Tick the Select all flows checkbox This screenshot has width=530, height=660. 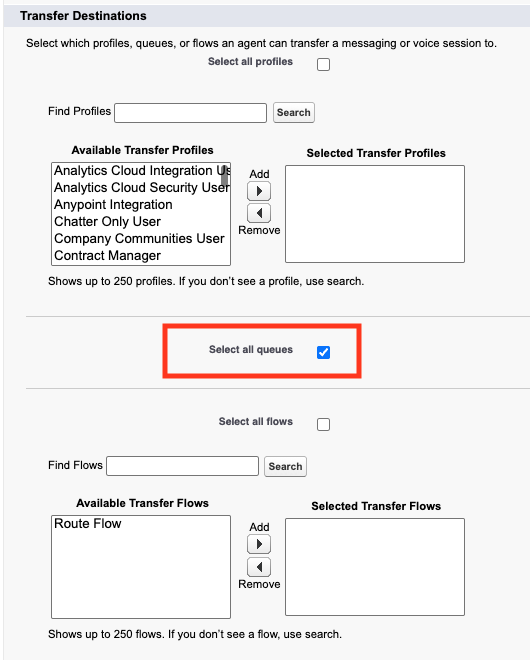click(323, 424)
